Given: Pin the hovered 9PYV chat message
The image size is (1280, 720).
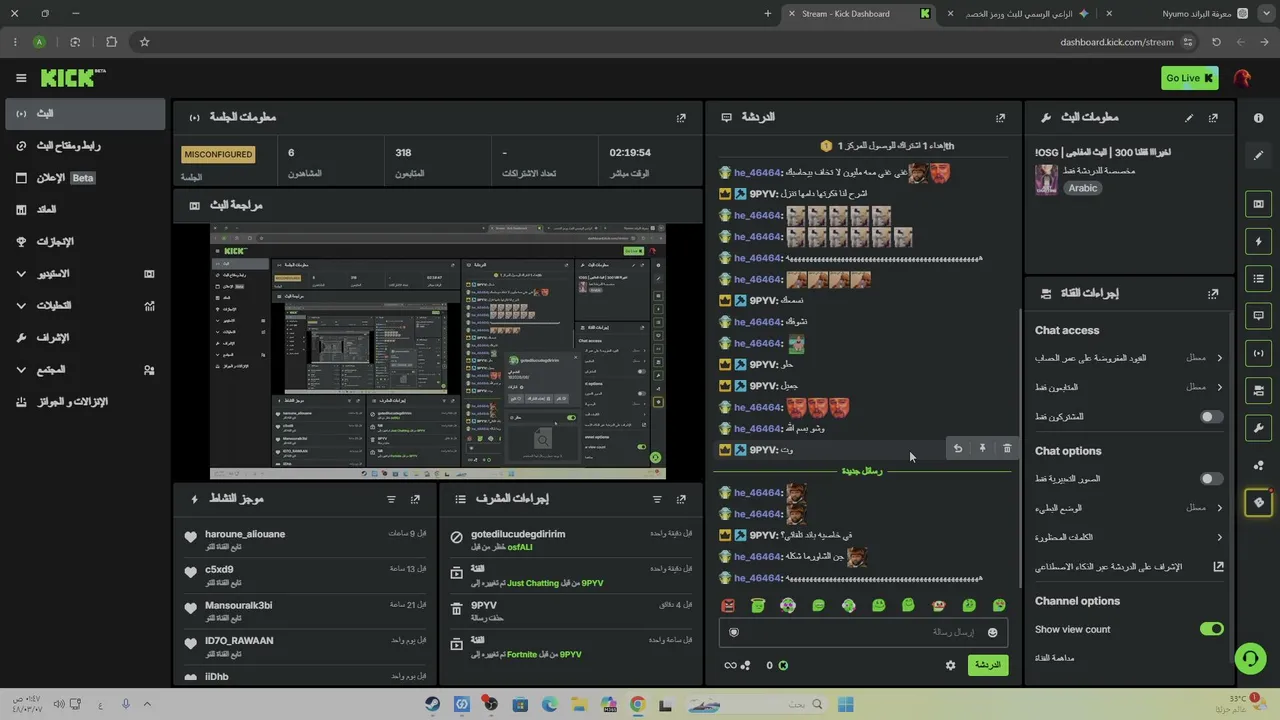Looking at the screenshot, I should (x=982, y=449).
